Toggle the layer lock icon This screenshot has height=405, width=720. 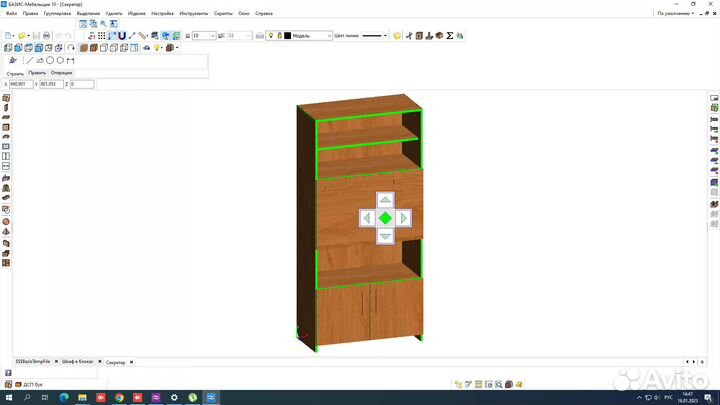(278, 36)
